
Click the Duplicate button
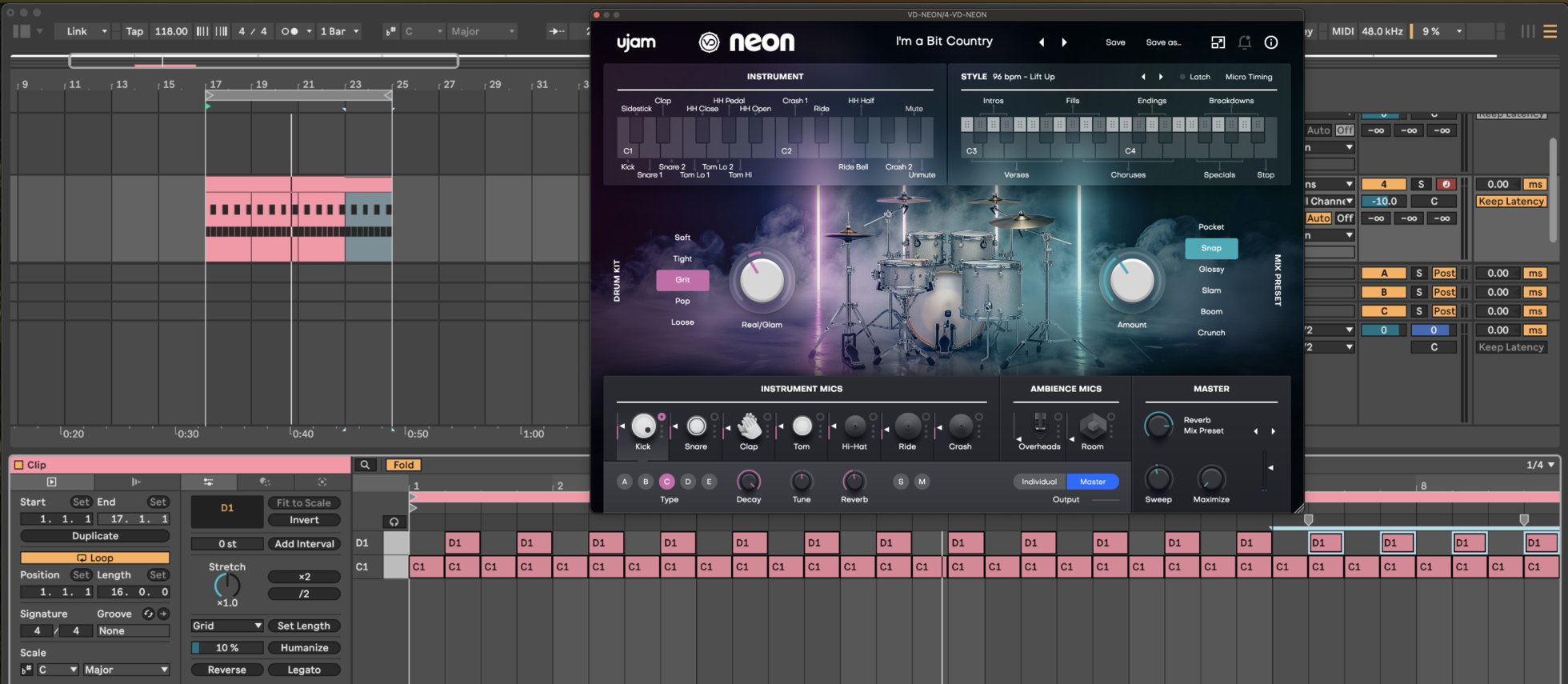pos(95,536)
